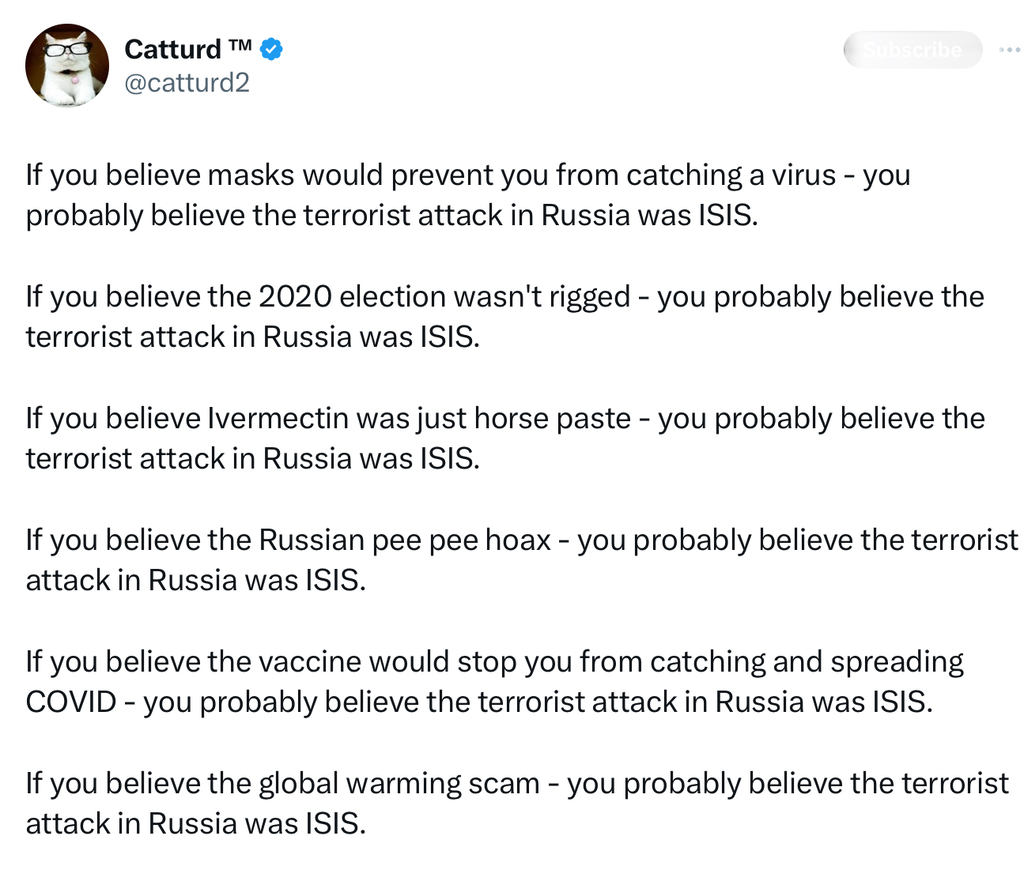Viewport: 1024px width, 881px height.
Task: Click the @catturd2 handle
Action: pyautogui.click(x=186, y=82)
